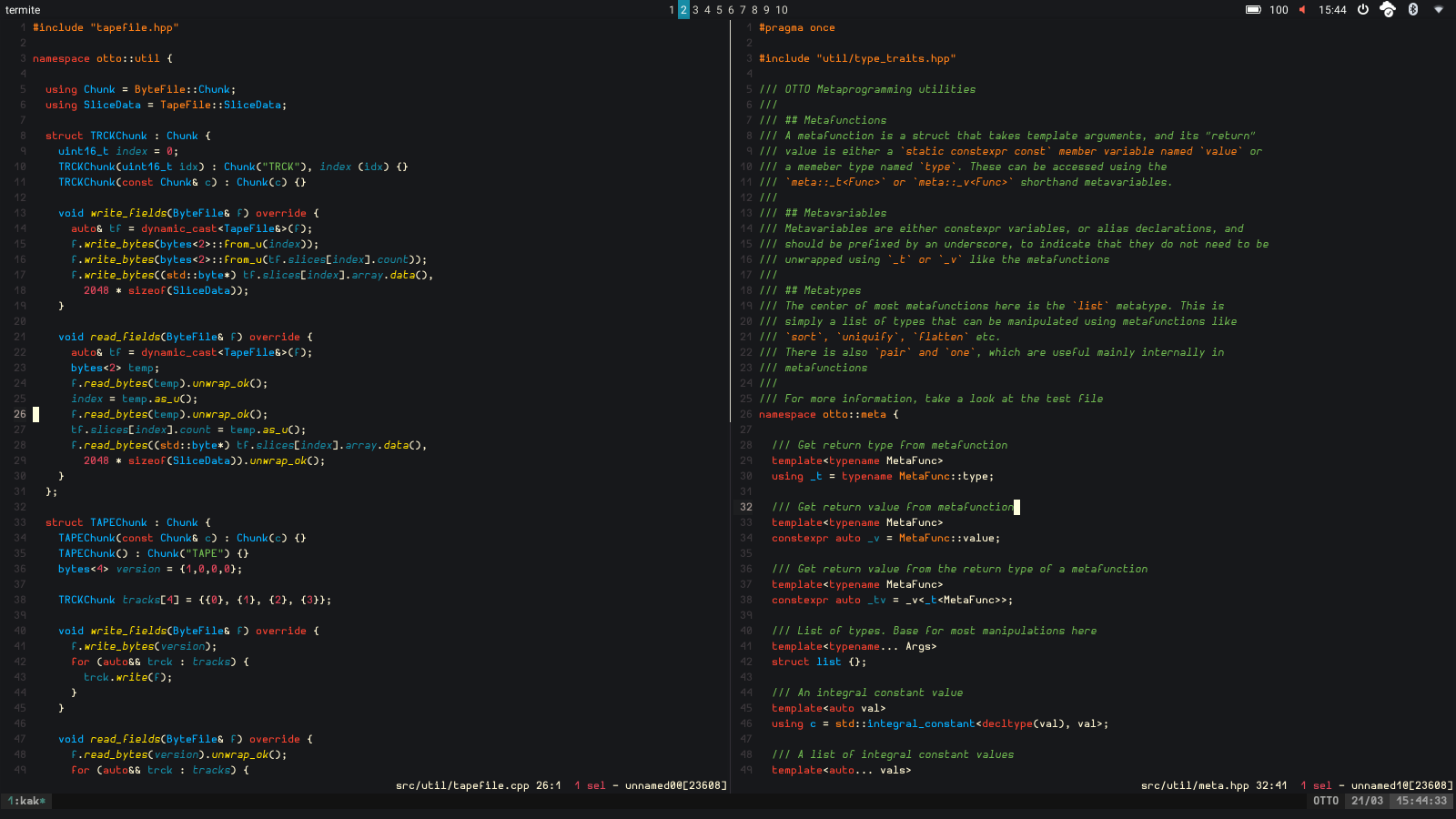The image size is (1456, 819).
Task: Switch to workspace 5
Action: [719, 10]
